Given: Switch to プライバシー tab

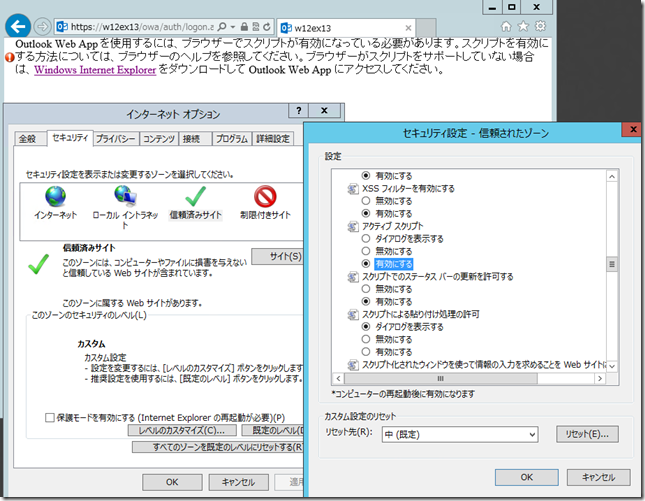Looking at the screenshot, I should 116,139.
